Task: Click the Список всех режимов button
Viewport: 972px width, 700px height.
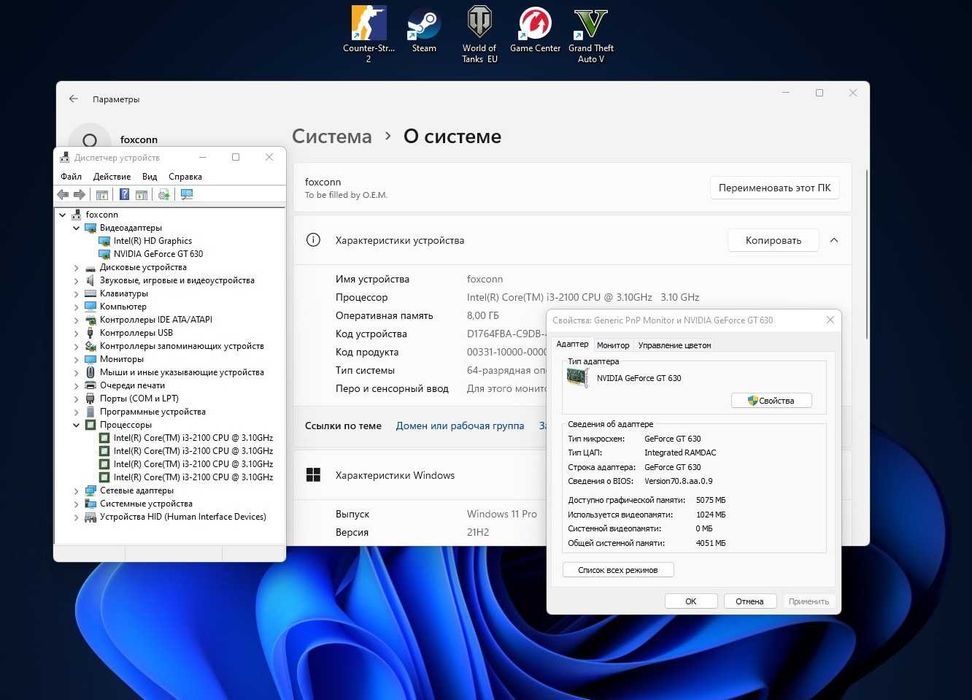Action: pyautogui.click(x=618, y=570)
